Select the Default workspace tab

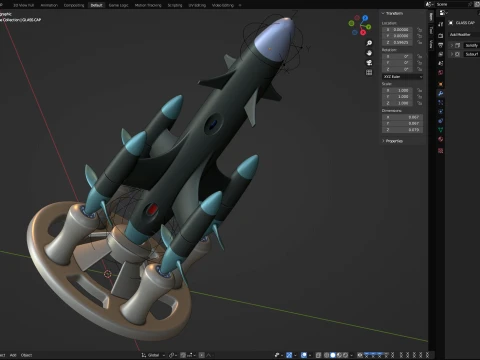click(96, 5)
